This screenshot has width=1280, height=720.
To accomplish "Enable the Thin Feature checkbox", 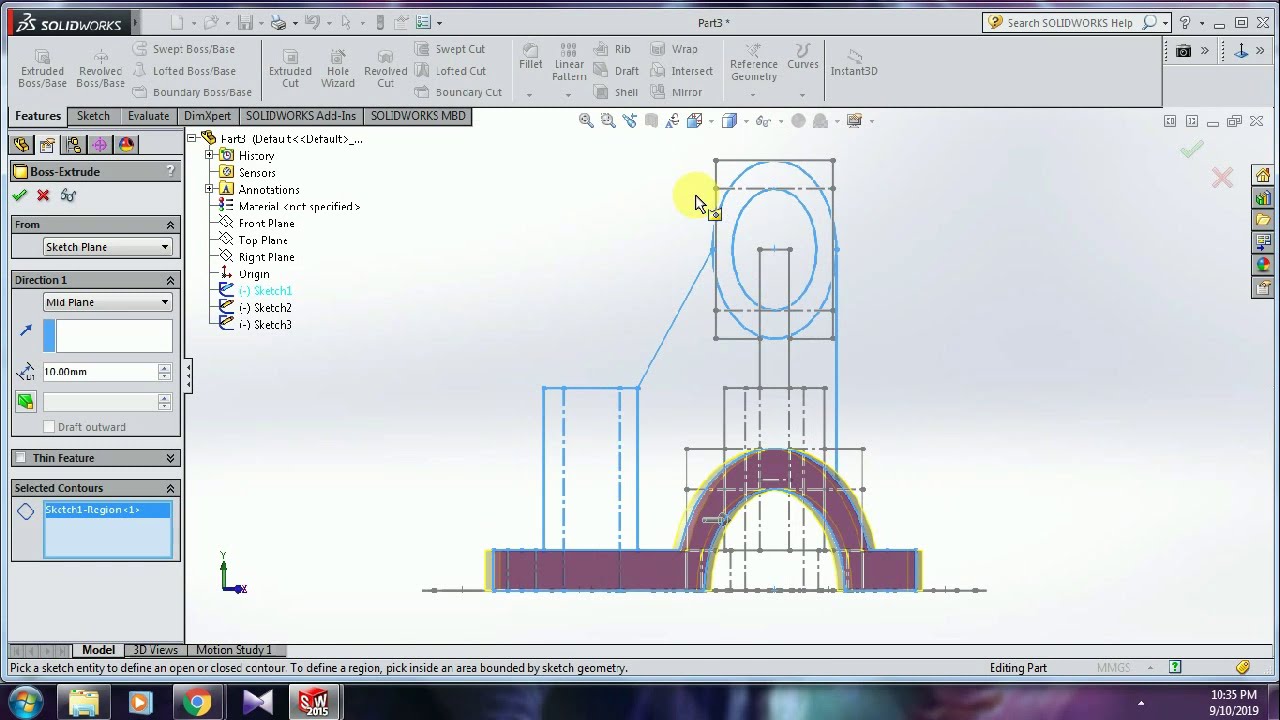I will point(20,458).
